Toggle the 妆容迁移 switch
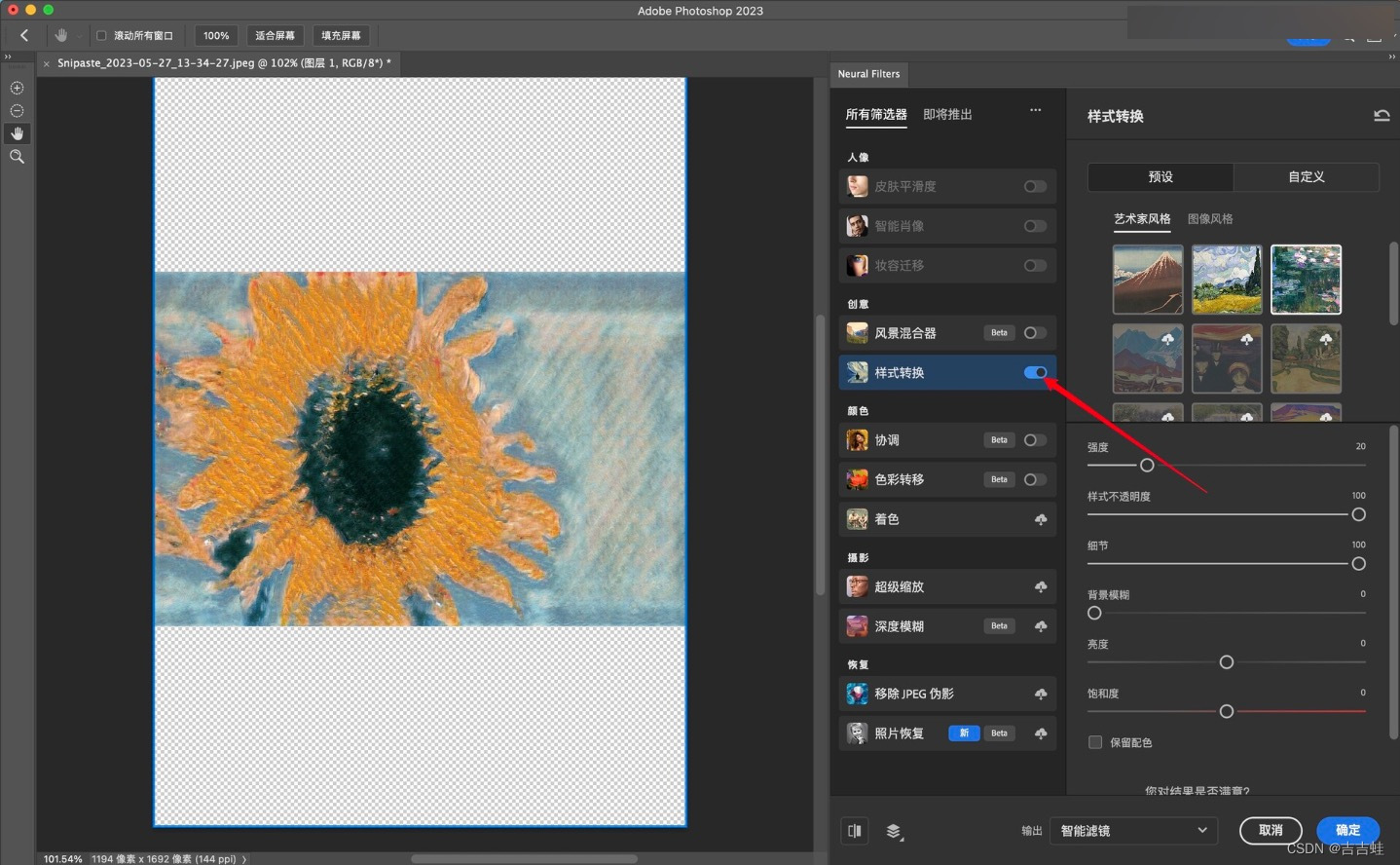1400x865 pixels. click(x=1035, y=265)
